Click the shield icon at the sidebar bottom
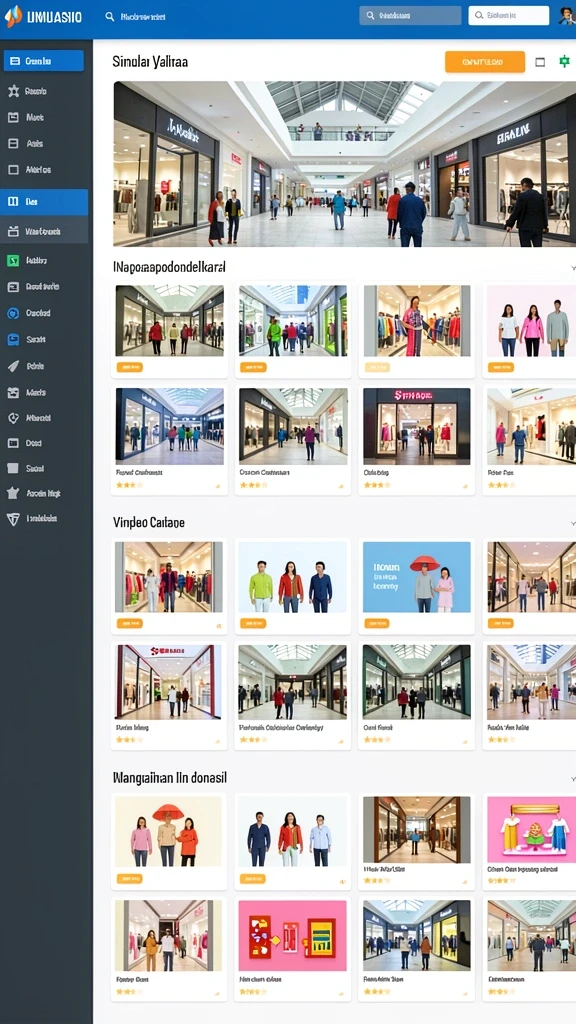Screen dimensions: 576x1024 coord(13,519)
